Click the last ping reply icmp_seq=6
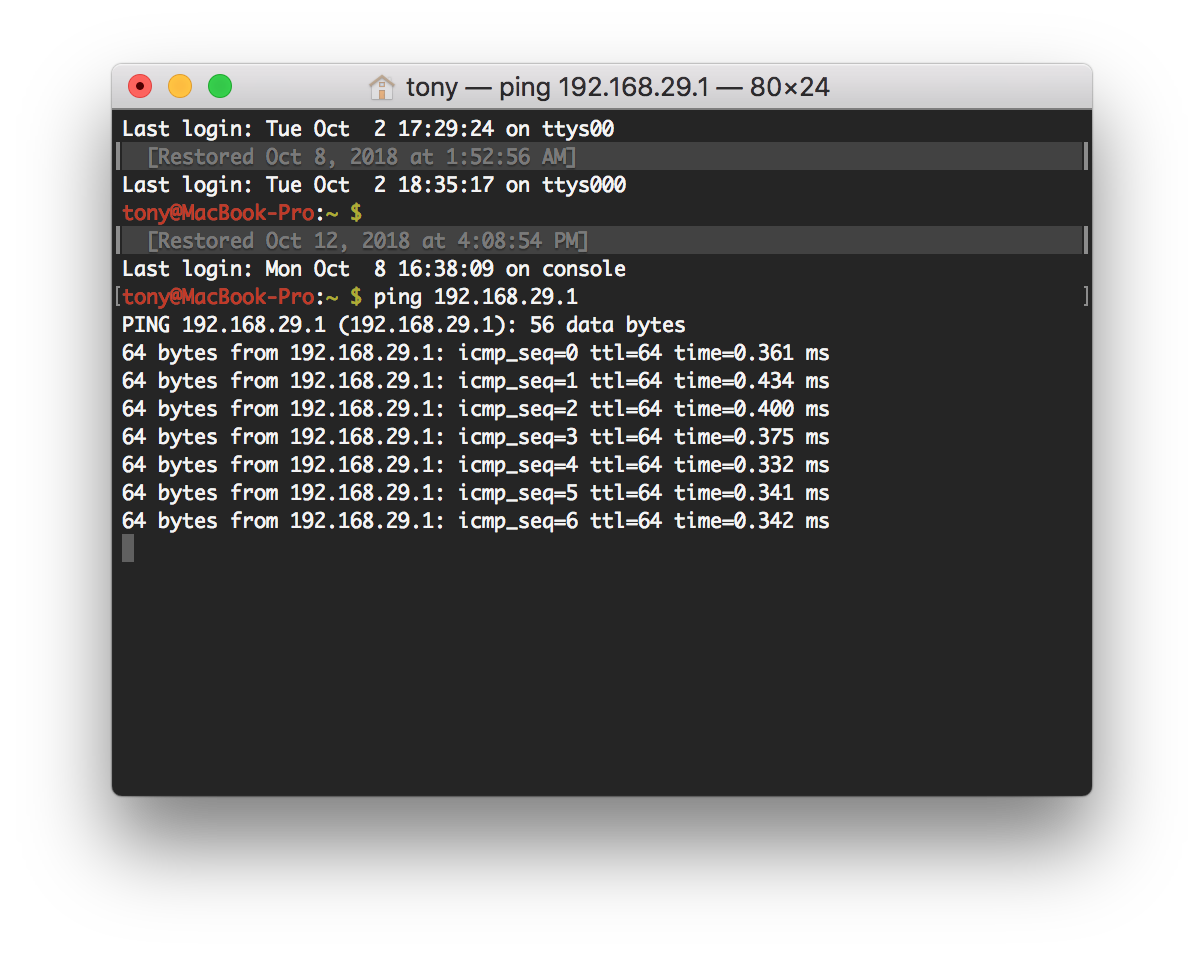This screenshot has height=956, width=1204. click(475, 521)
